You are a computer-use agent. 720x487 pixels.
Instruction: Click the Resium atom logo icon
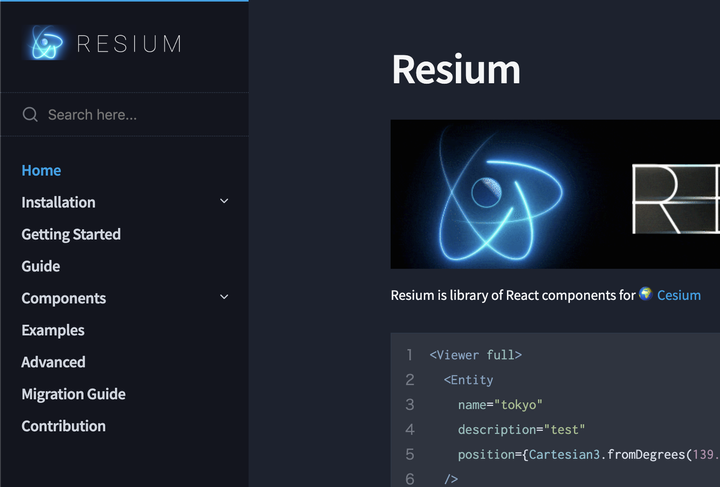pyautogui.click(x=47, y=43)
